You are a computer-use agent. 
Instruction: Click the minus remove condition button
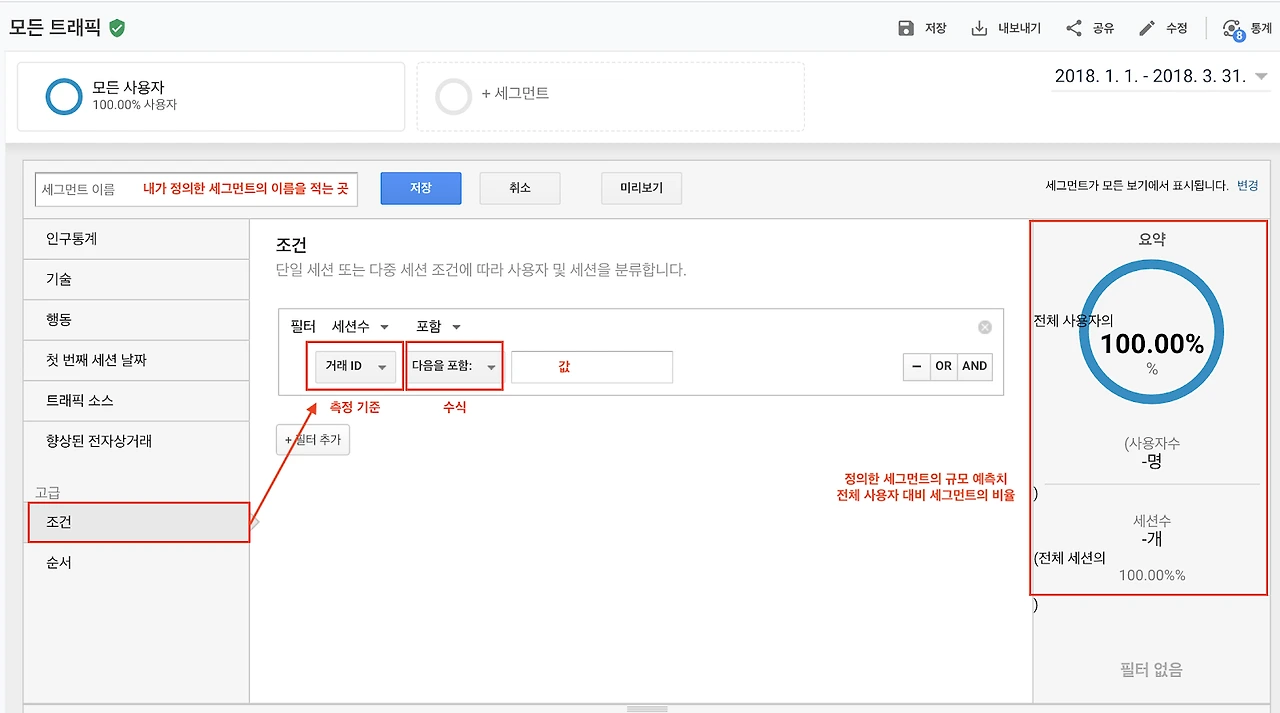916,366
